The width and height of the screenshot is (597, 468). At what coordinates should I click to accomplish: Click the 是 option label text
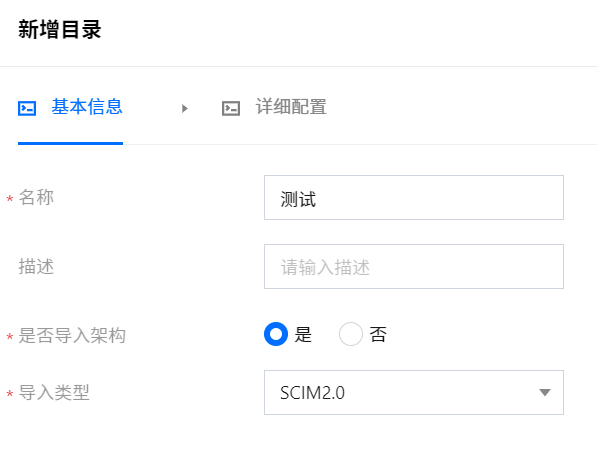[x=303, y=335]
